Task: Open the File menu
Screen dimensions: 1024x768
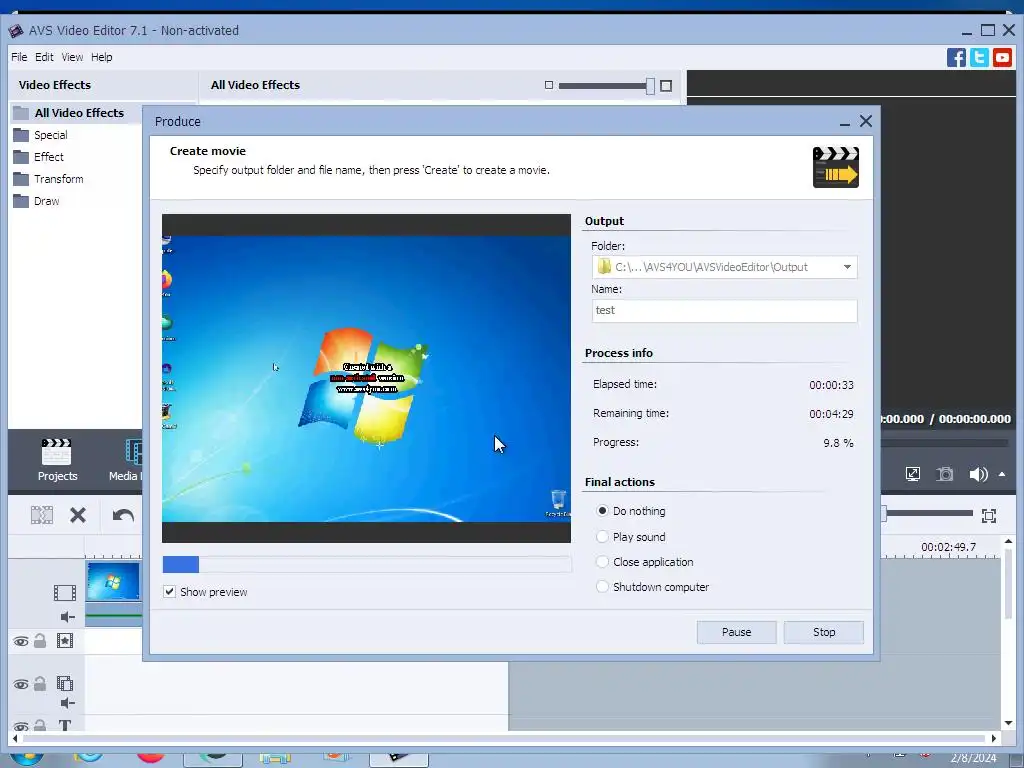Action: click(x=19, y=57)
